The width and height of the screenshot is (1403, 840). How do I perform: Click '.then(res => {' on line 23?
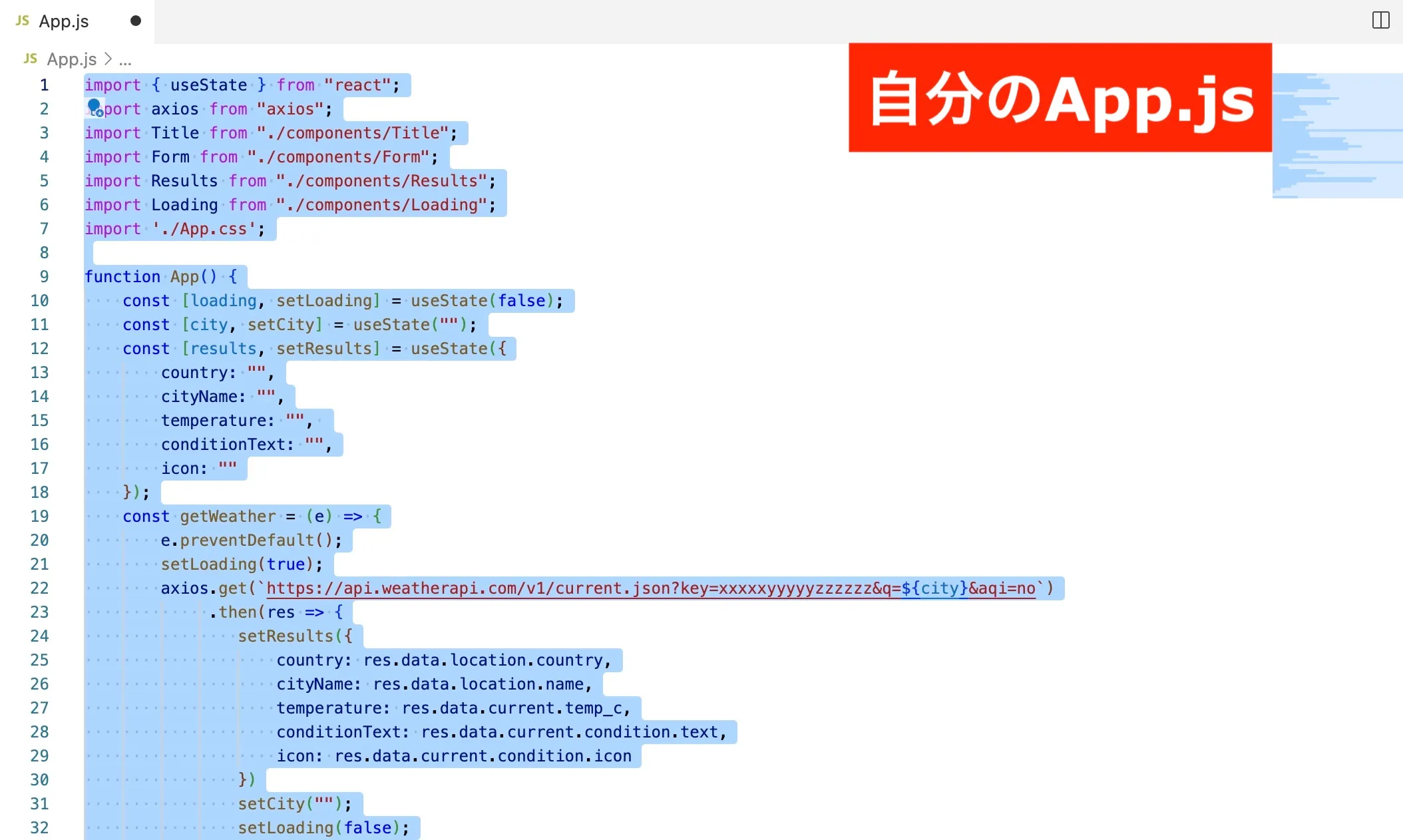276,612
